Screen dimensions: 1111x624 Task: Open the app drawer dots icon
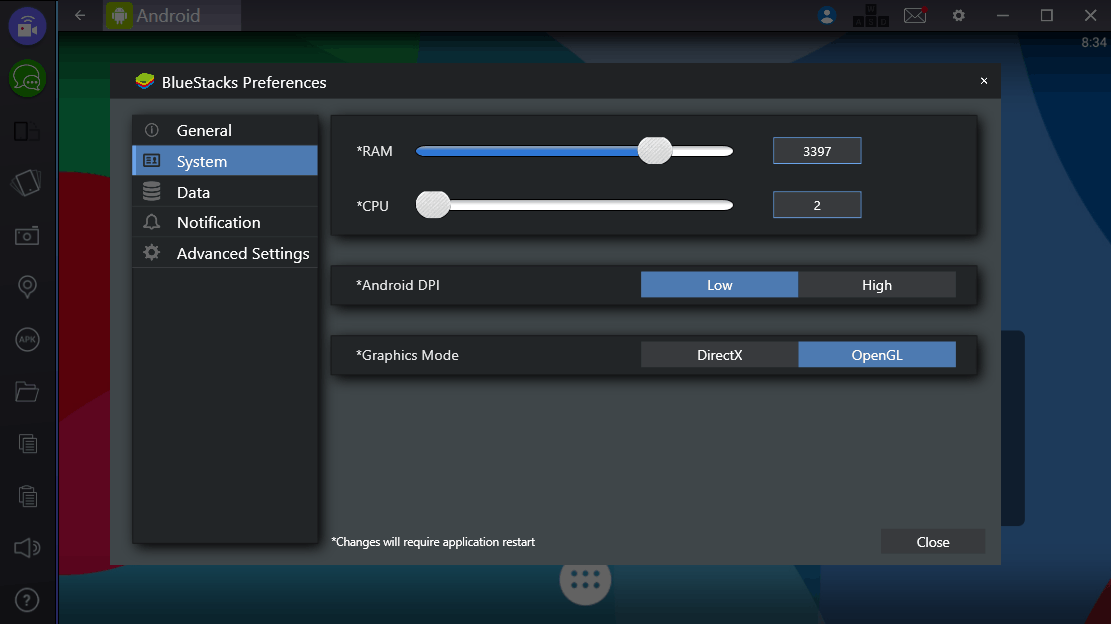585,580
